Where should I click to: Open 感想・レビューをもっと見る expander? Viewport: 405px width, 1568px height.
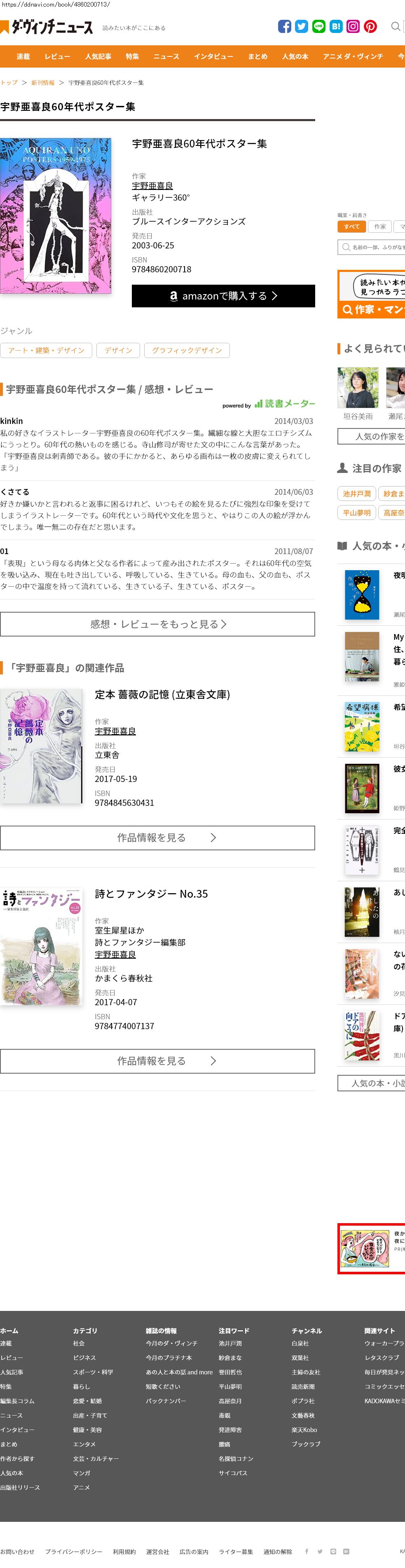[x=158, y=624]
